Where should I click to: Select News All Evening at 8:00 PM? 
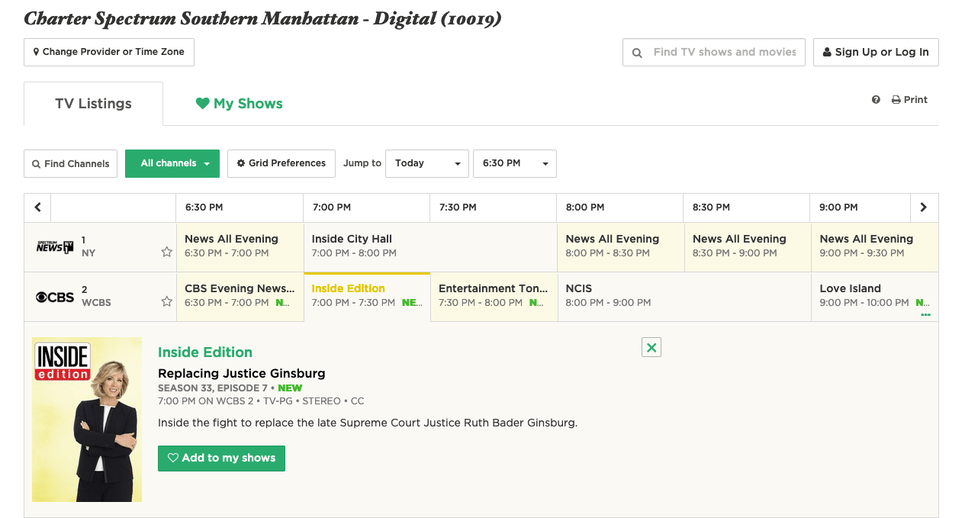point(621,247)
